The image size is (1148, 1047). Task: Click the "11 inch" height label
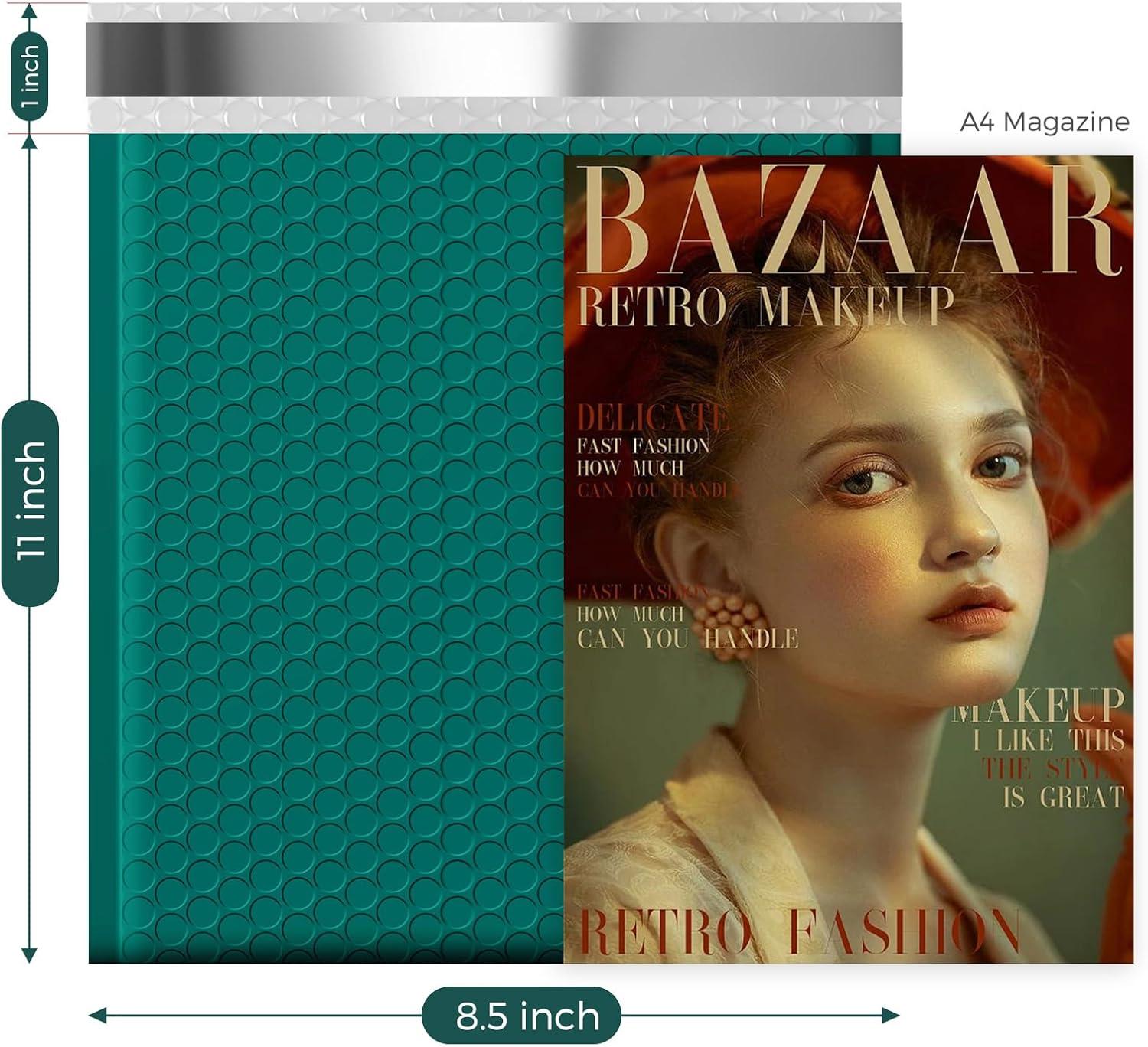tap(31, 503)
